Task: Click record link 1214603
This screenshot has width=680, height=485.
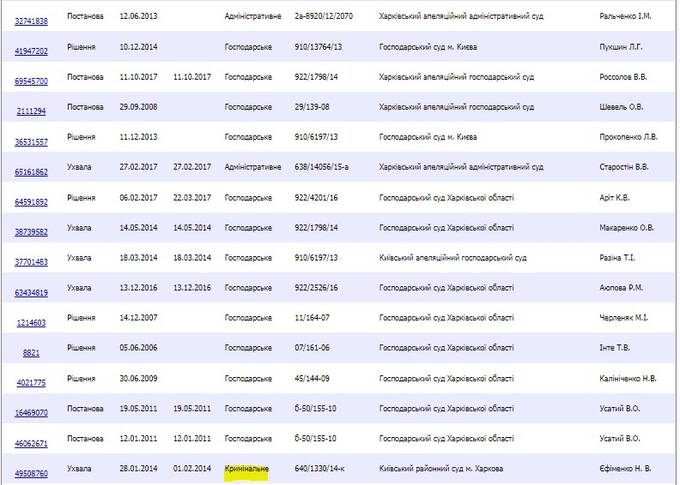Action: (31, 323)
